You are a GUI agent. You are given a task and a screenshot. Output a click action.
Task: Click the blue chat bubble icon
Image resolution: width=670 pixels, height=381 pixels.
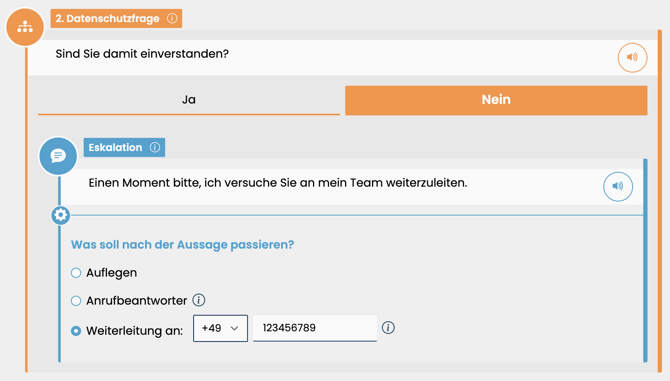(x=58, y=156)
